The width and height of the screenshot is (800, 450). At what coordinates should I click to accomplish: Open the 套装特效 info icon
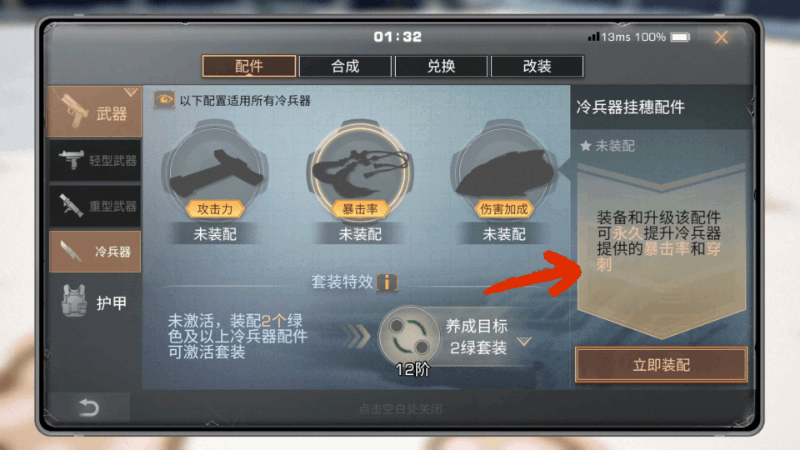click(x=387, y=282)
